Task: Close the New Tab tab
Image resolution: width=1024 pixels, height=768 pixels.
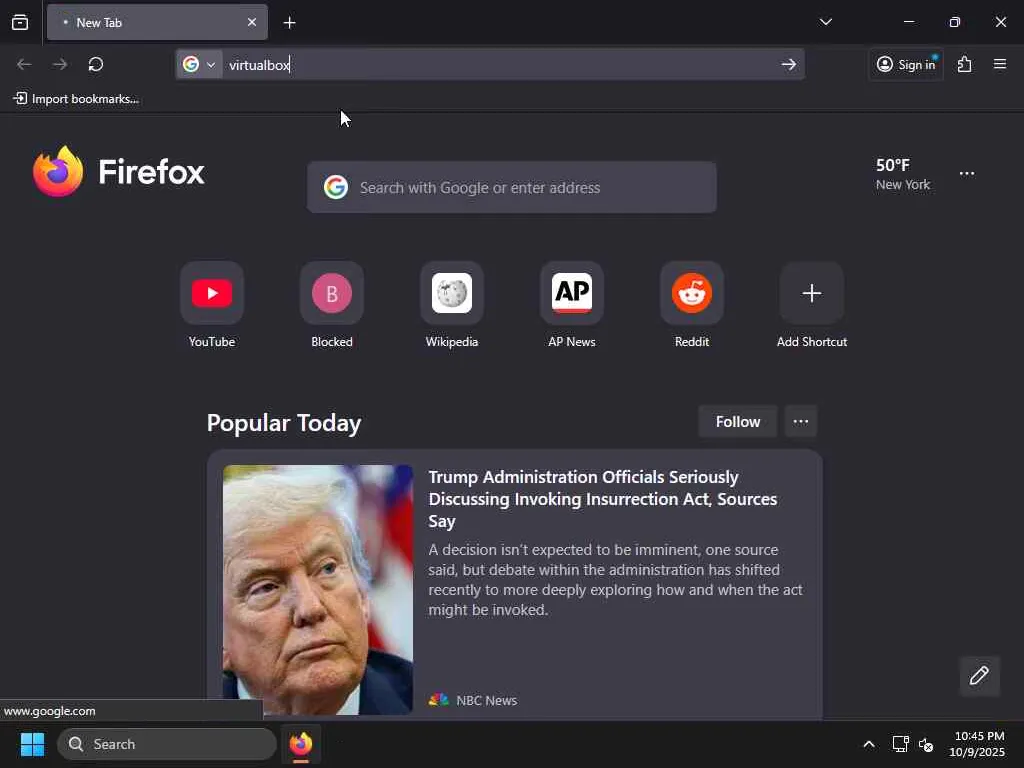Action: pos(251,22)
